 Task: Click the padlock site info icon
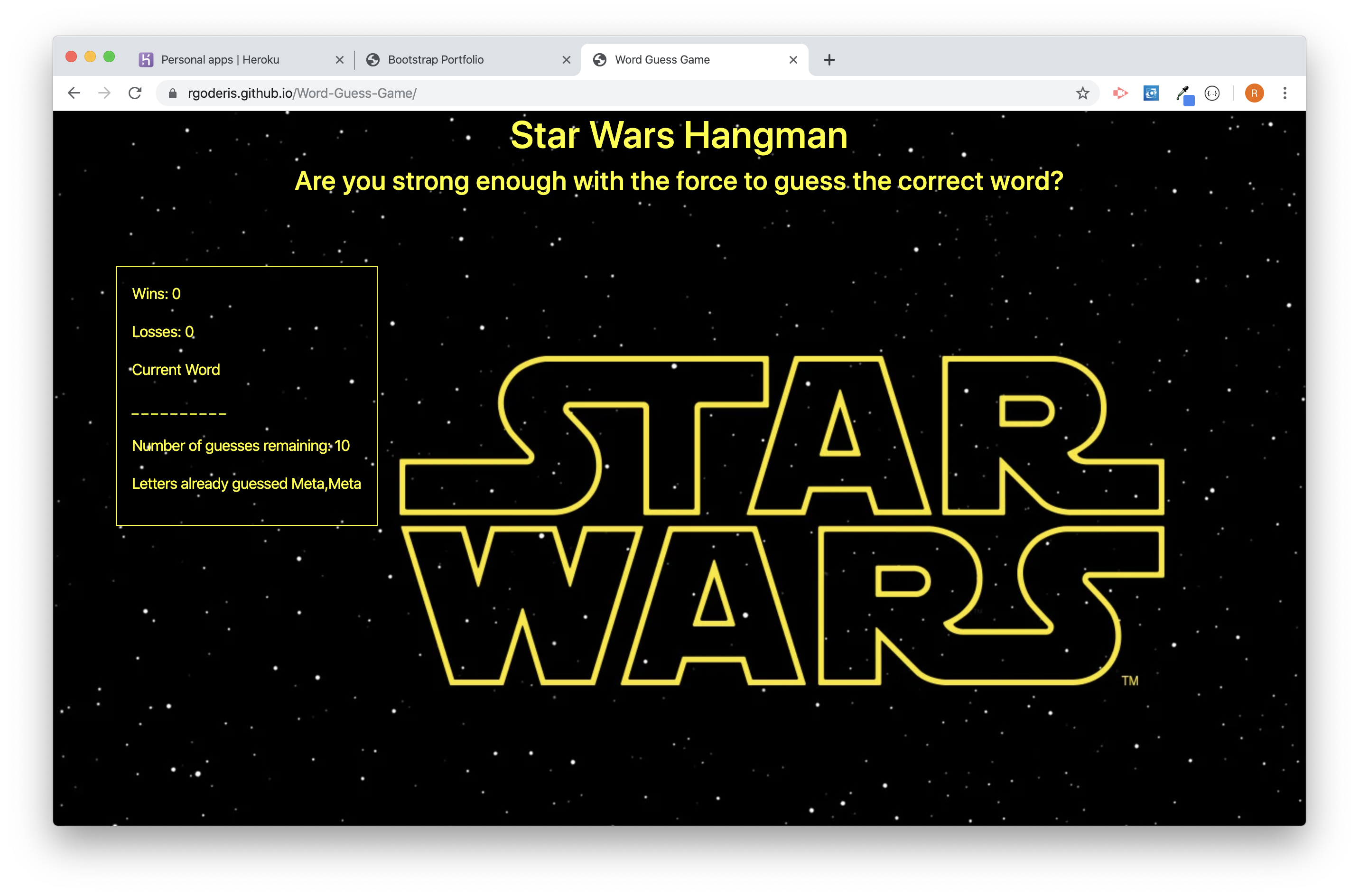[x=173, y=93]
